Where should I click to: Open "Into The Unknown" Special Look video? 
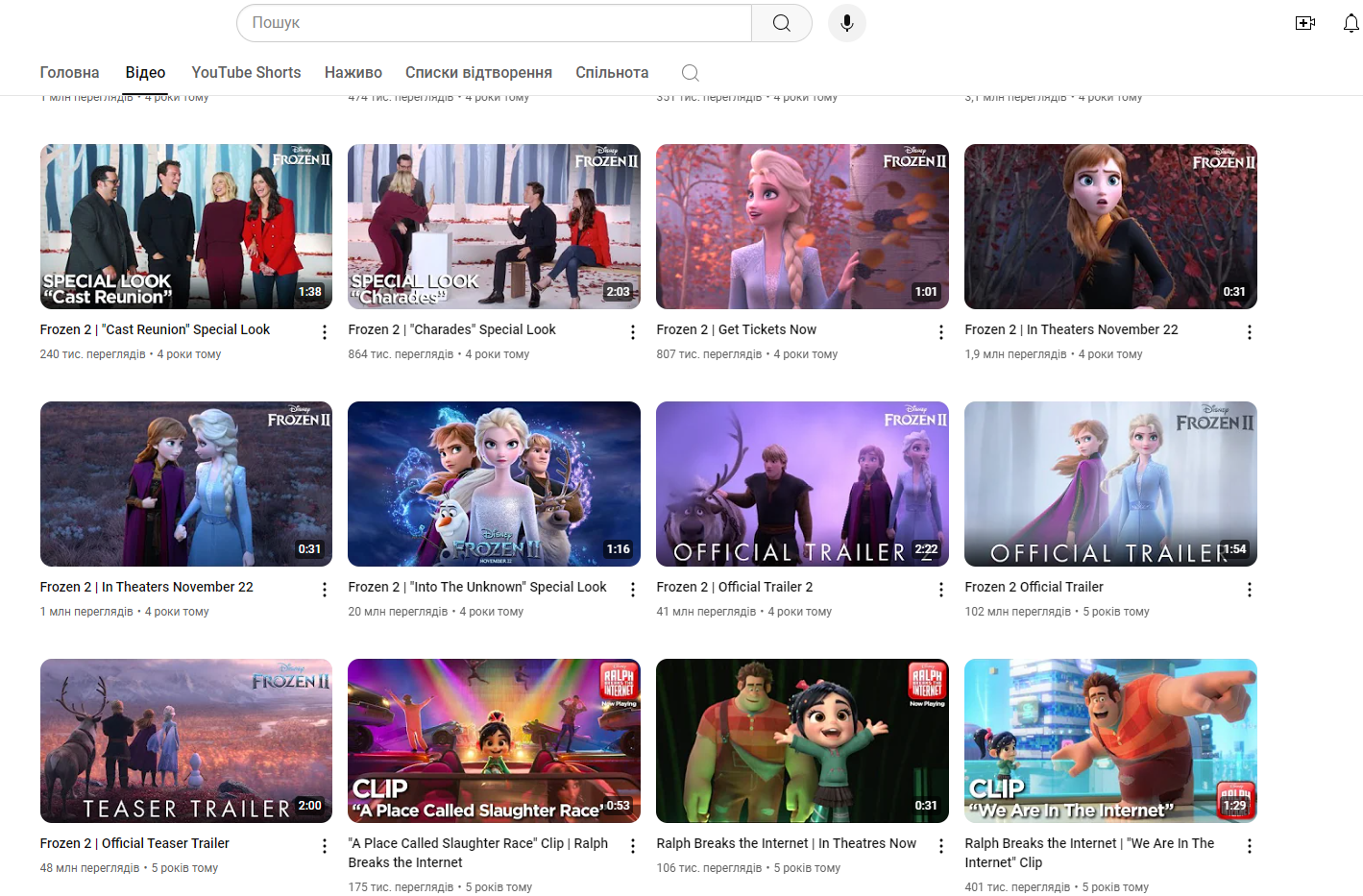476,587
